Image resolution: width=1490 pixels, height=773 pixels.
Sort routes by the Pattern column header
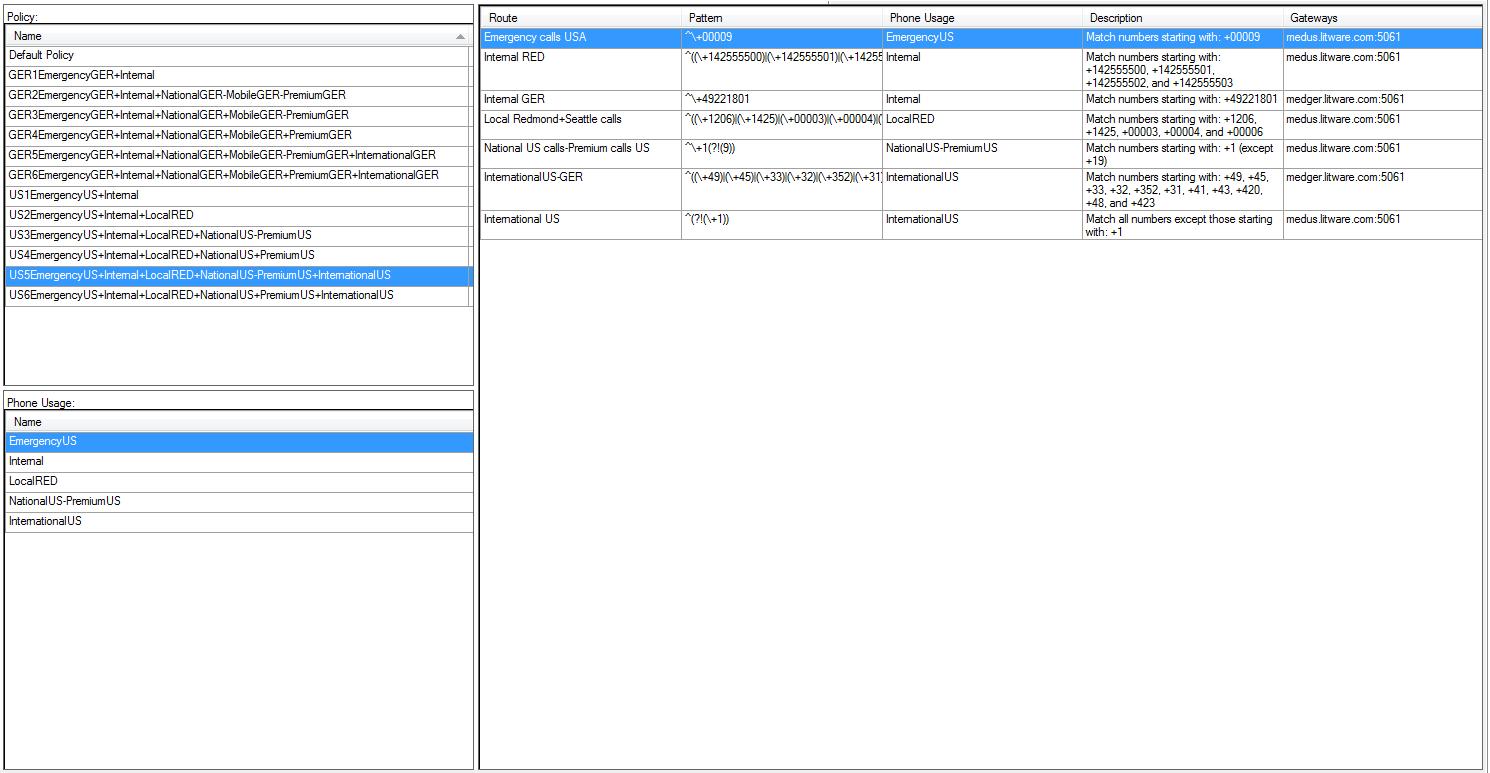pyautogui.click(x=782, y=18)
